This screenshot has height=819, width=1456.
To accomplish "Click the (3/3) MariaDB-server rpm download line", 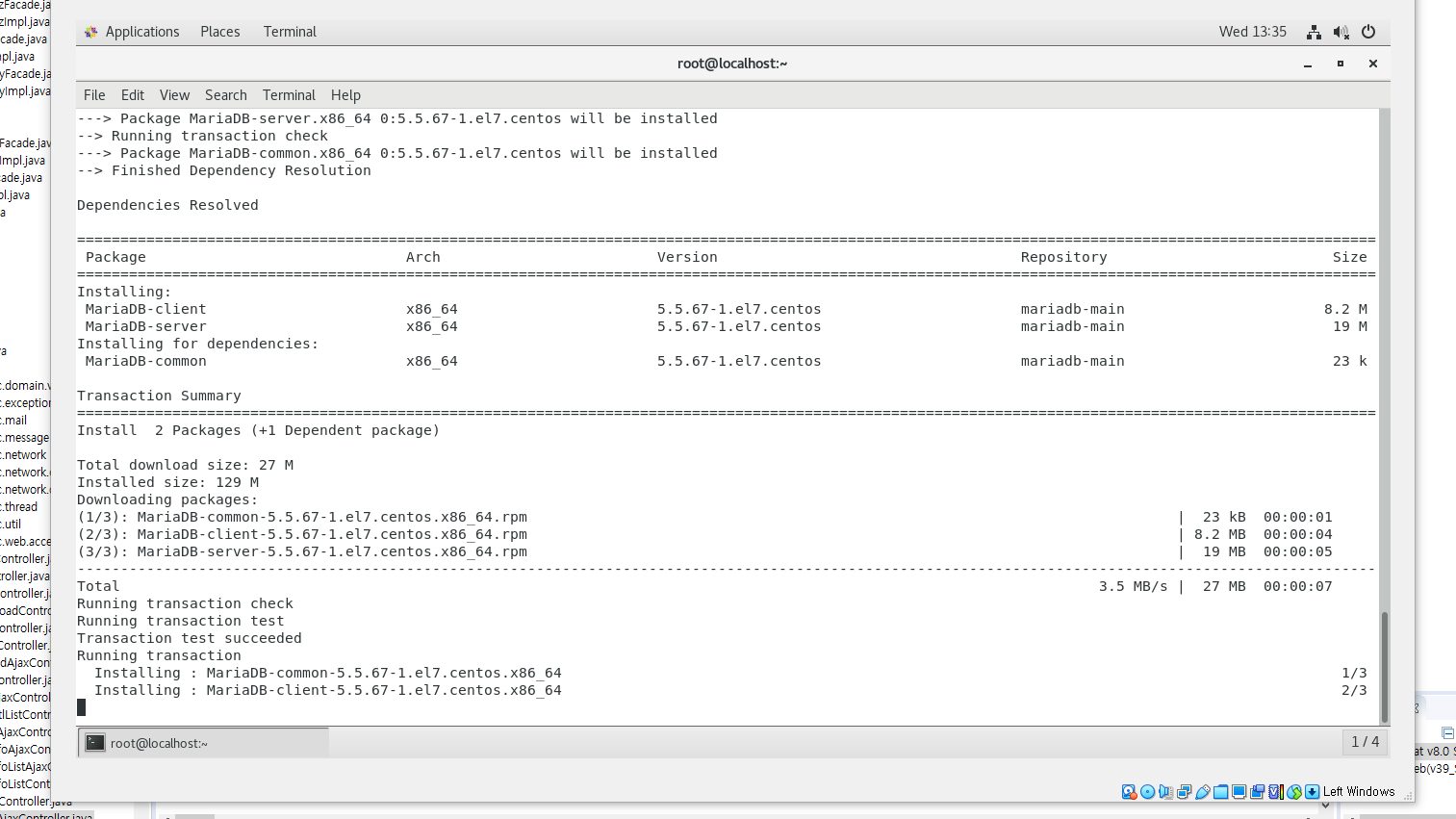I will coord(704,551).
